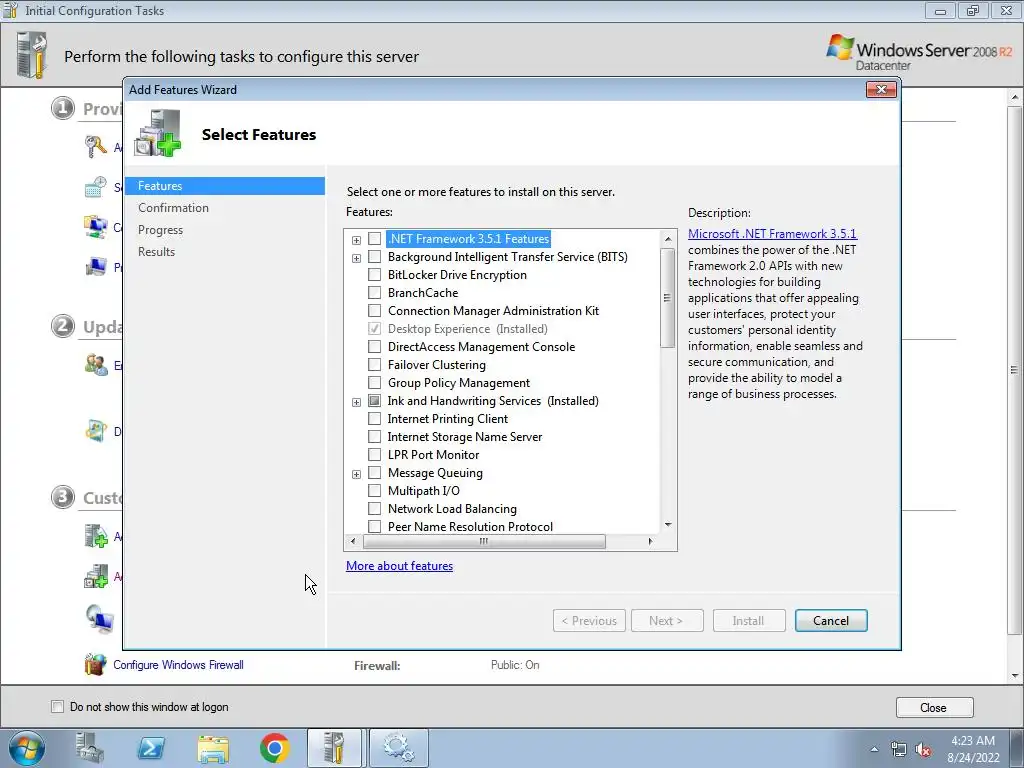The width and height of the screenshot is (1024, 768).
Task: Click the background window vertical scrollbar thumb
Action: click(1014, 370)
